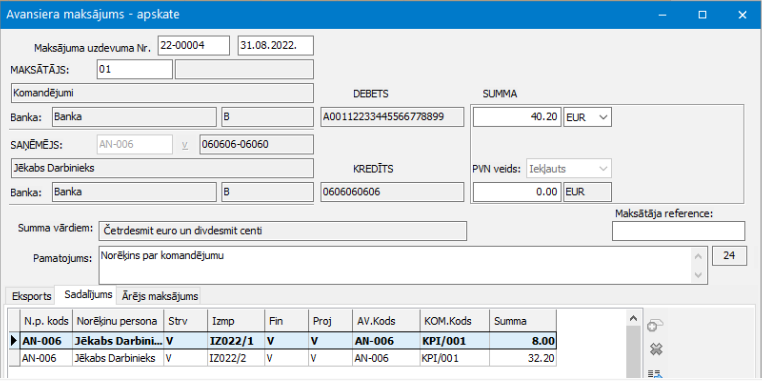Open the Ārējs maksājums tab
Image resolution: width=762 pixels, height=382 pixels.
pyautogui.click(x=160, y=296)
